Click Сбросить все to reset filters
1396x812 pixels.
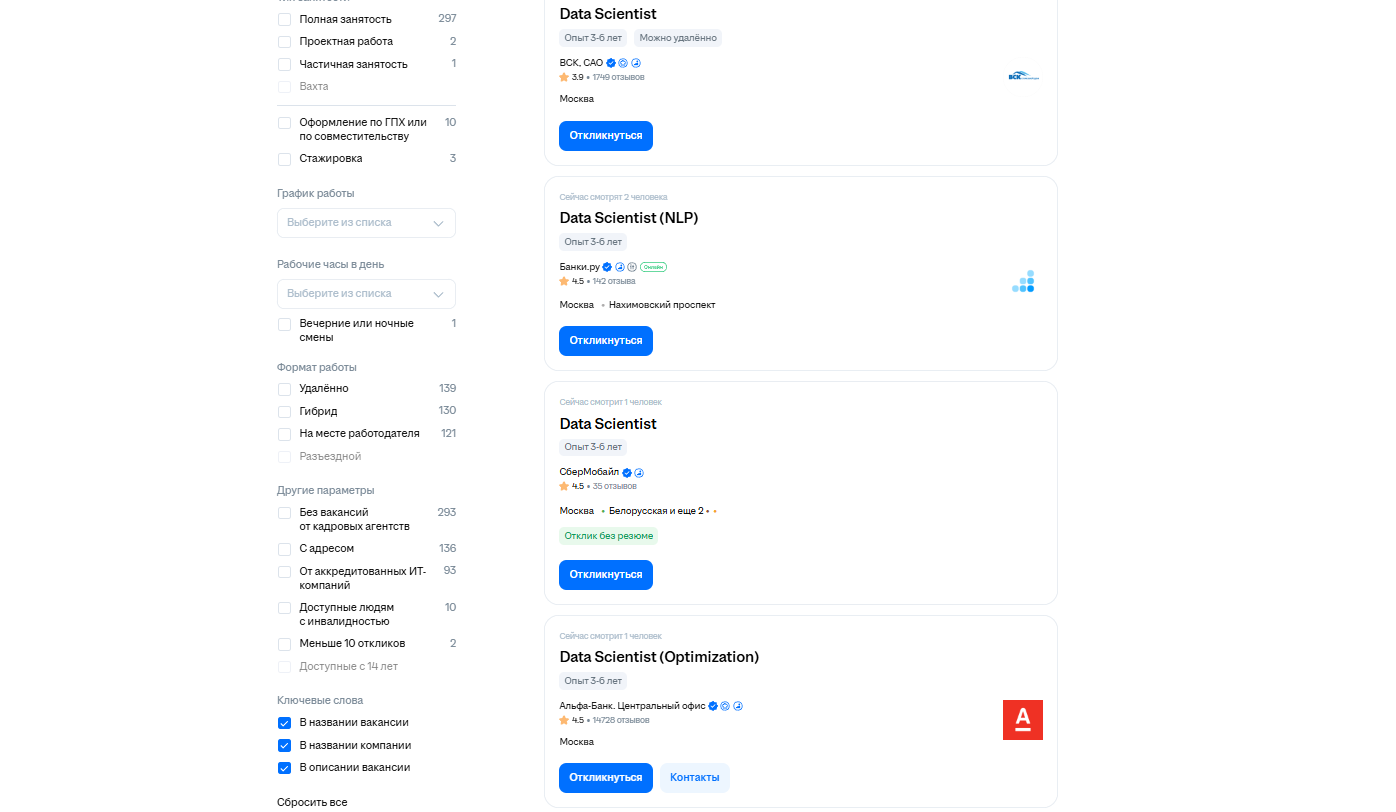[312, 802]
